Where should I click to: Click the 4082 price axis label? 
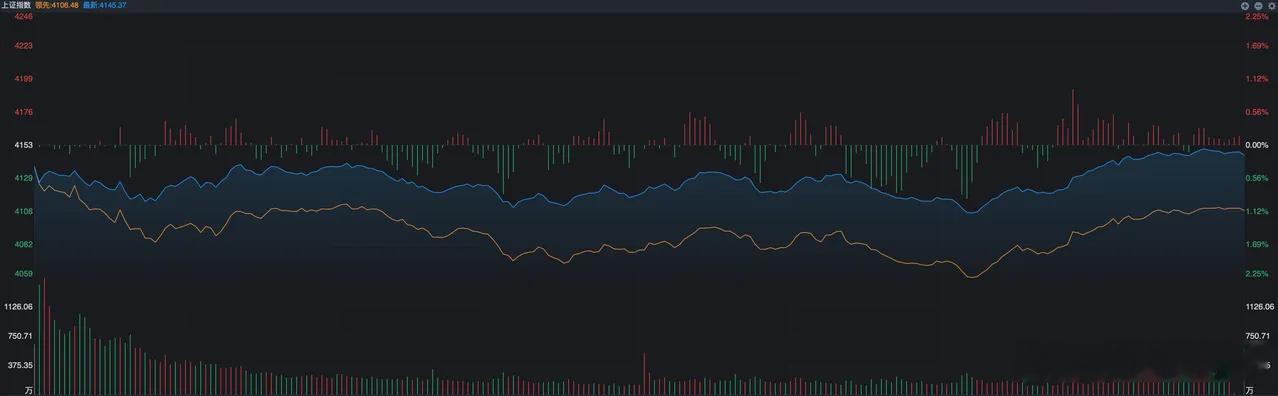coord(24,244)
